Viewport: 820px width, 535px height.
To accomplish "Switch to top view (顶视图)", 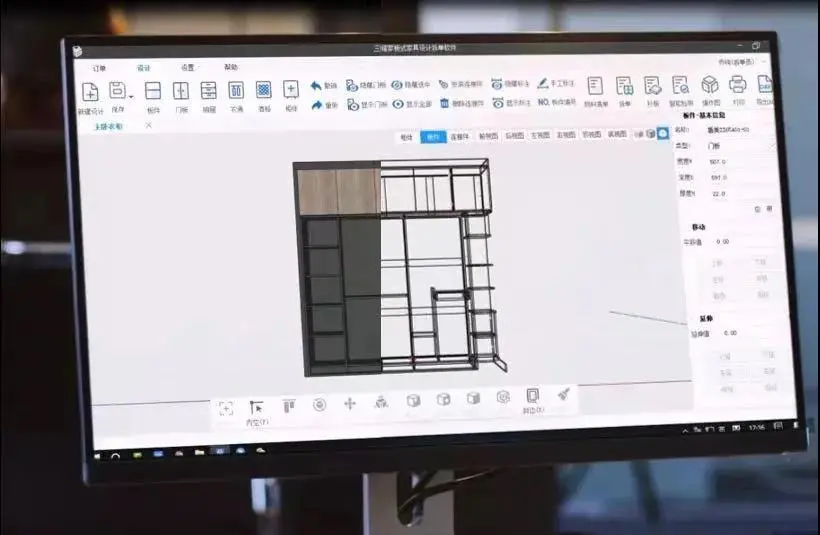I will (591, 134).
